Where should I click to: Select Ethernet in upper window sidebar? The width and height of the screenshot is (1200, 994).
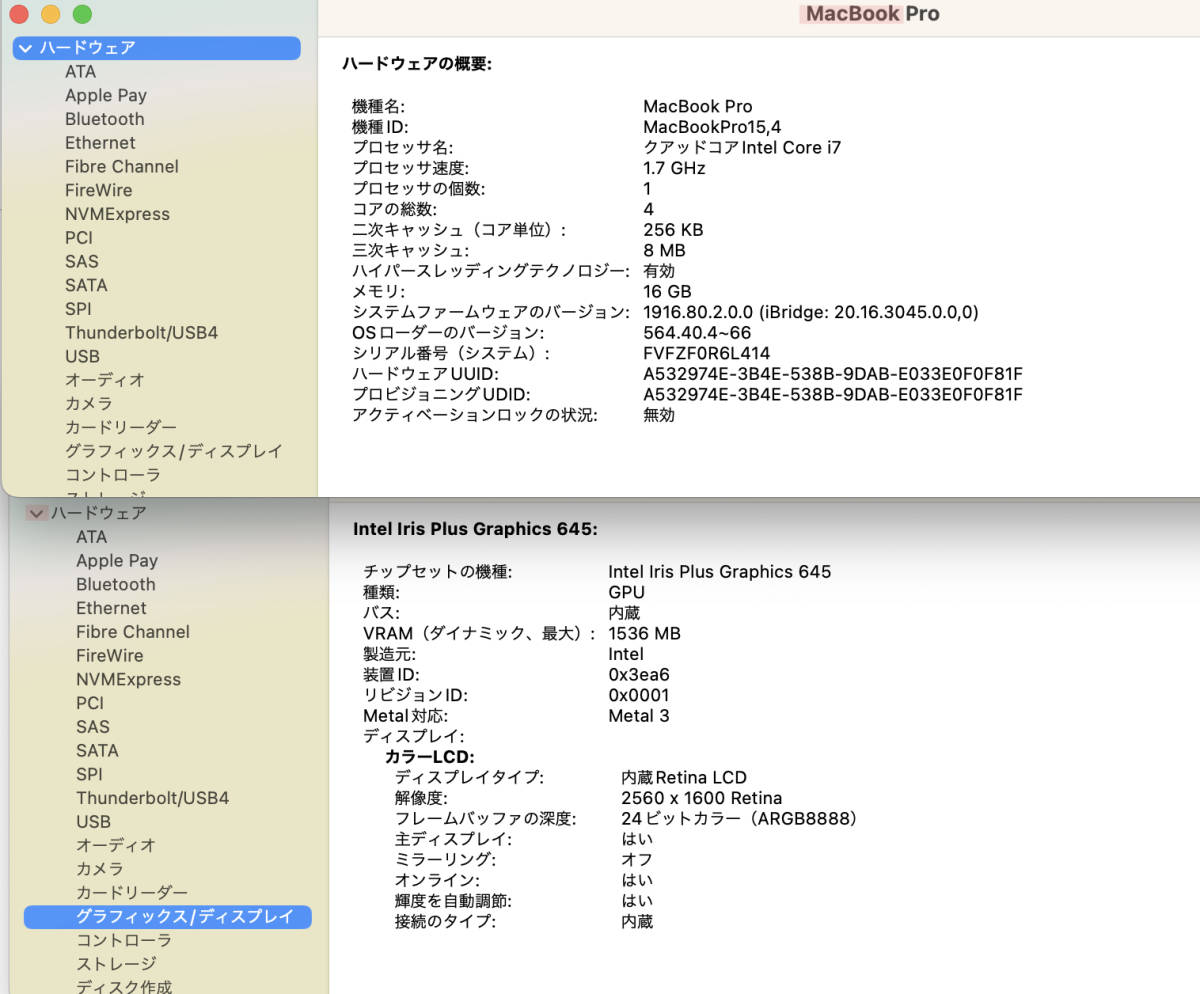pyautogui.click(x=100, y=143)
